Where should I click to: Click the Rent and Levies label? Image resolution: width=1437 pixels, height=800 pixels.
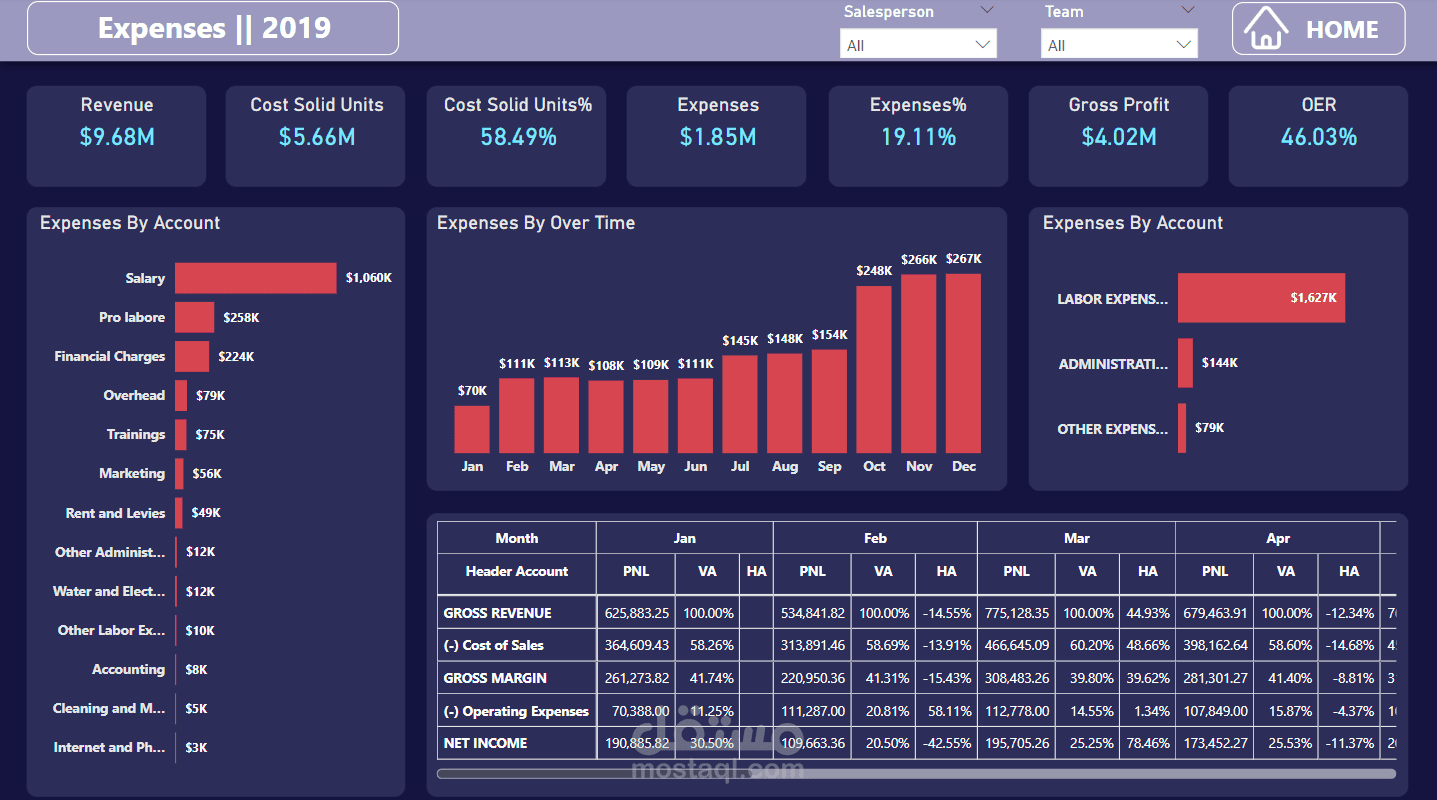coord(115,513)
